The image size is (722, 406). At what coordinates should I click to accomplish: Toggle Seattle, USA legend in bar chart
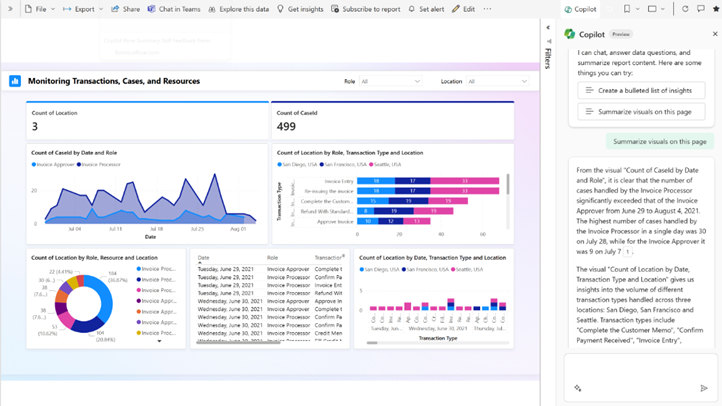pos(386,164)
